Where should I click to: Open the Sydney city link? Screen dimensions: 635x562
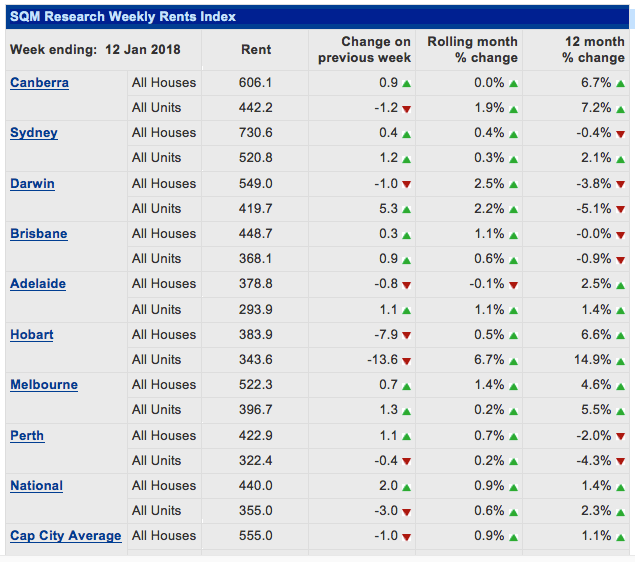pos(34,133)
